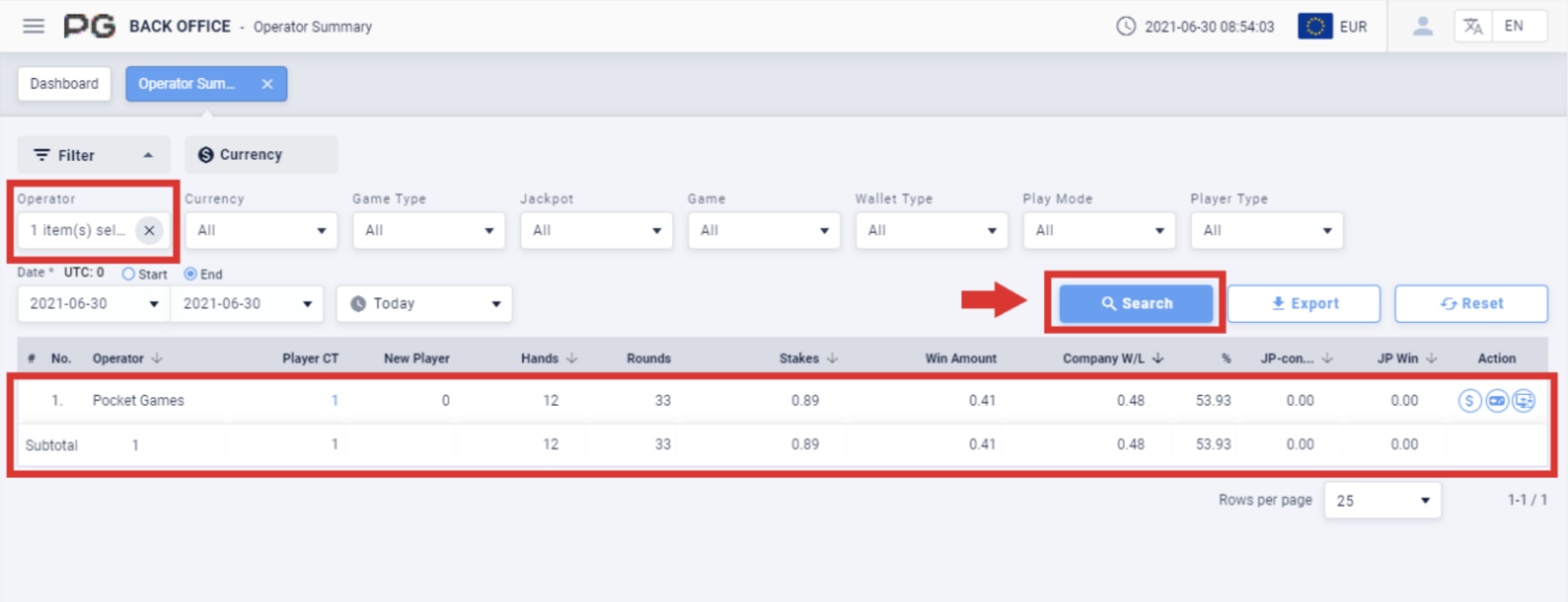Screen dimensions: 1568x602
Task: Click the user profile icon
Action: pyautogui.click(x=1424, y=26)
